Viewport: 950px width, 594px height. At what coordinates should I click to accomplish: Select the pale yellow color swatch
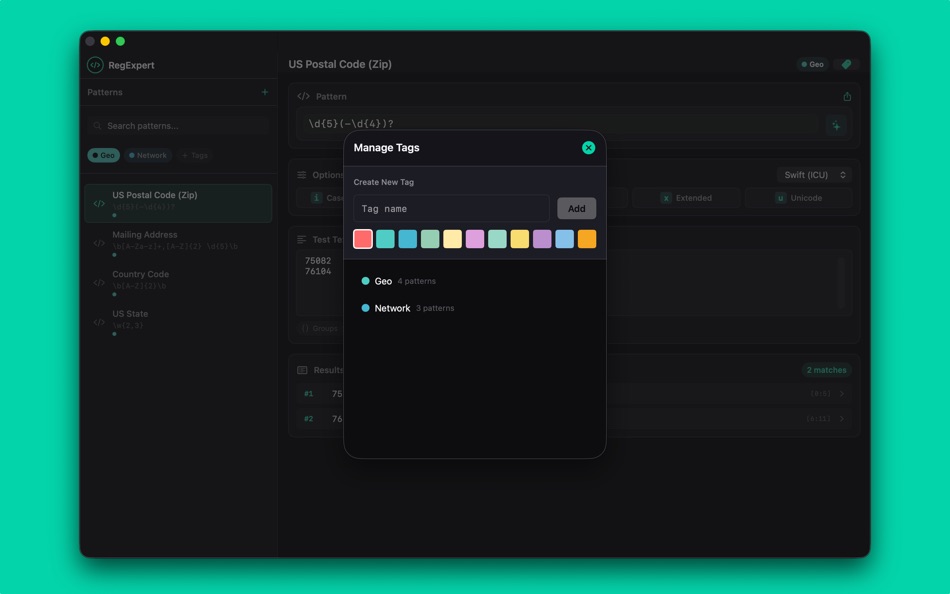[x=453, y=239]
